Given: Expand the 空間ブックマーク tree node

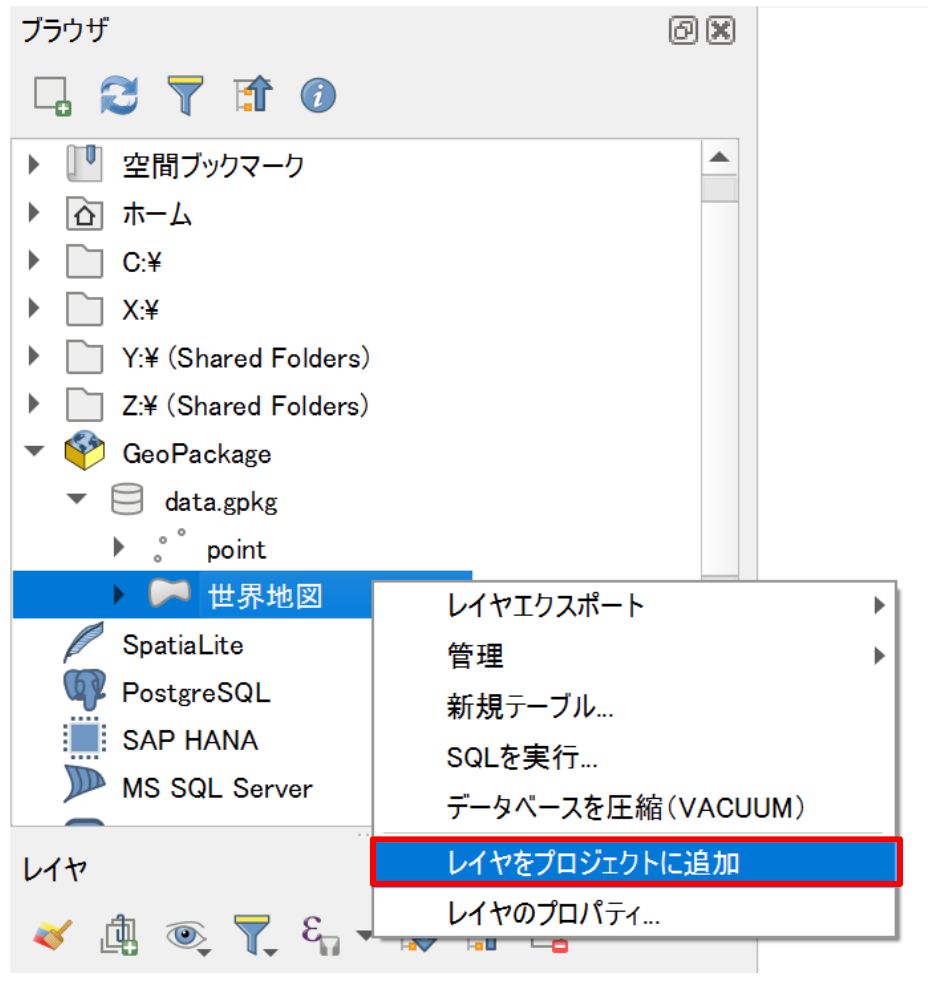Looking at the screenshot, I should pyautogui.click(x=34, y=164).
